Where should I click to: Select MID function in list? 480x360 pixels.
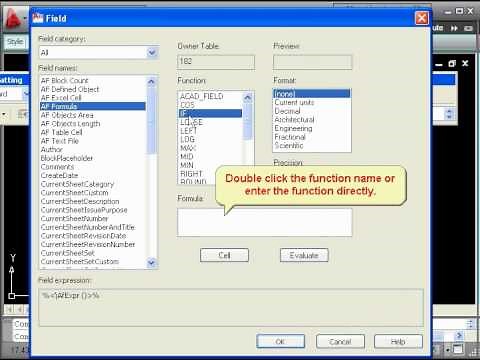pos(187,157)
